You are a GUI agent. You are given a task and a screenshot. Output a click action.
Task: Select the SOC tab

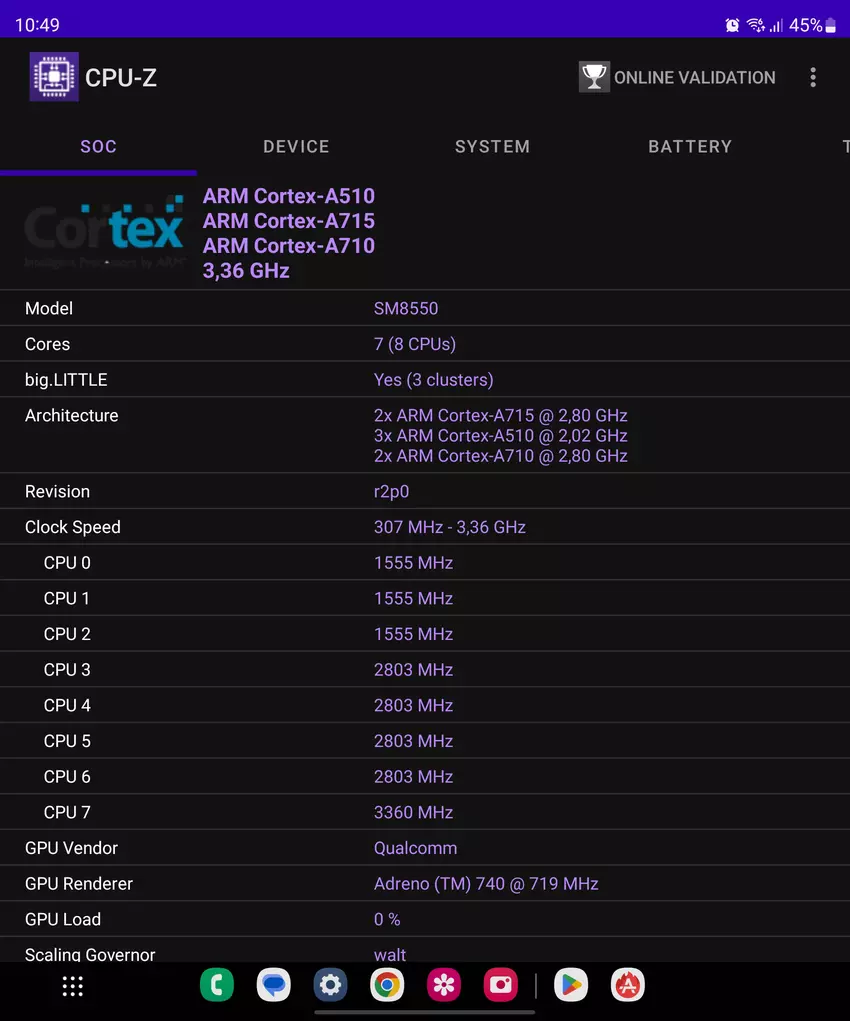pos(98,146)
